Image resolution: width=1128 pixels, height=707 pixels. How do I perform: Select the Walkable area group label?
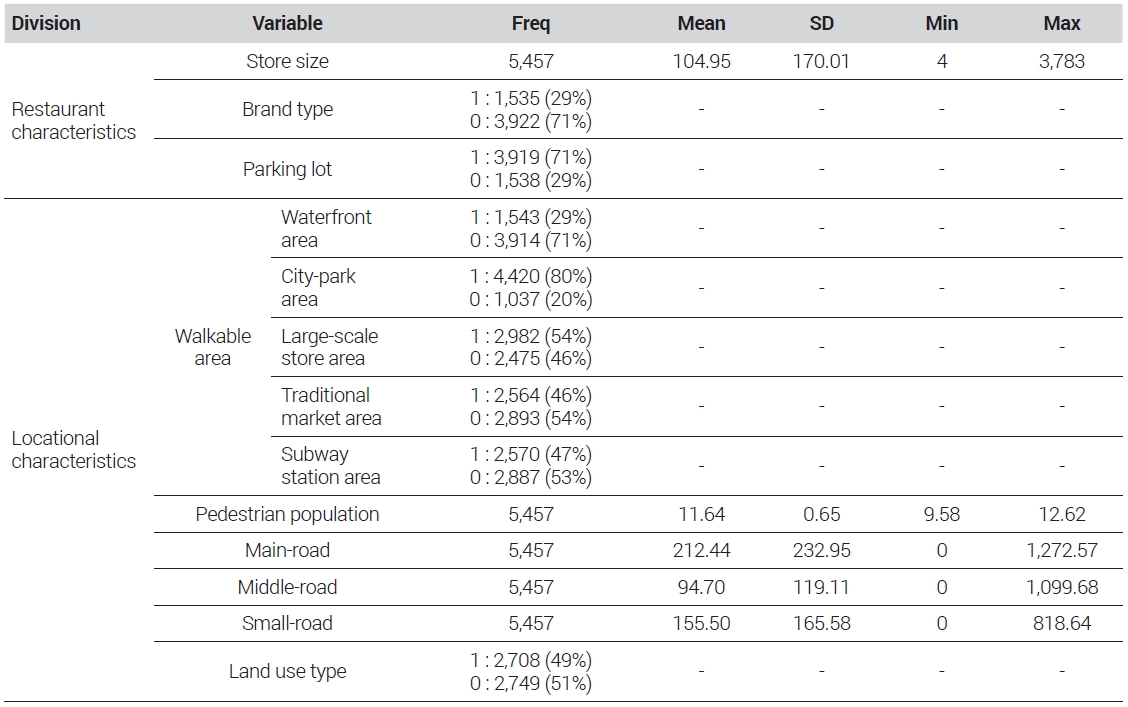click(x=212, y=347)
